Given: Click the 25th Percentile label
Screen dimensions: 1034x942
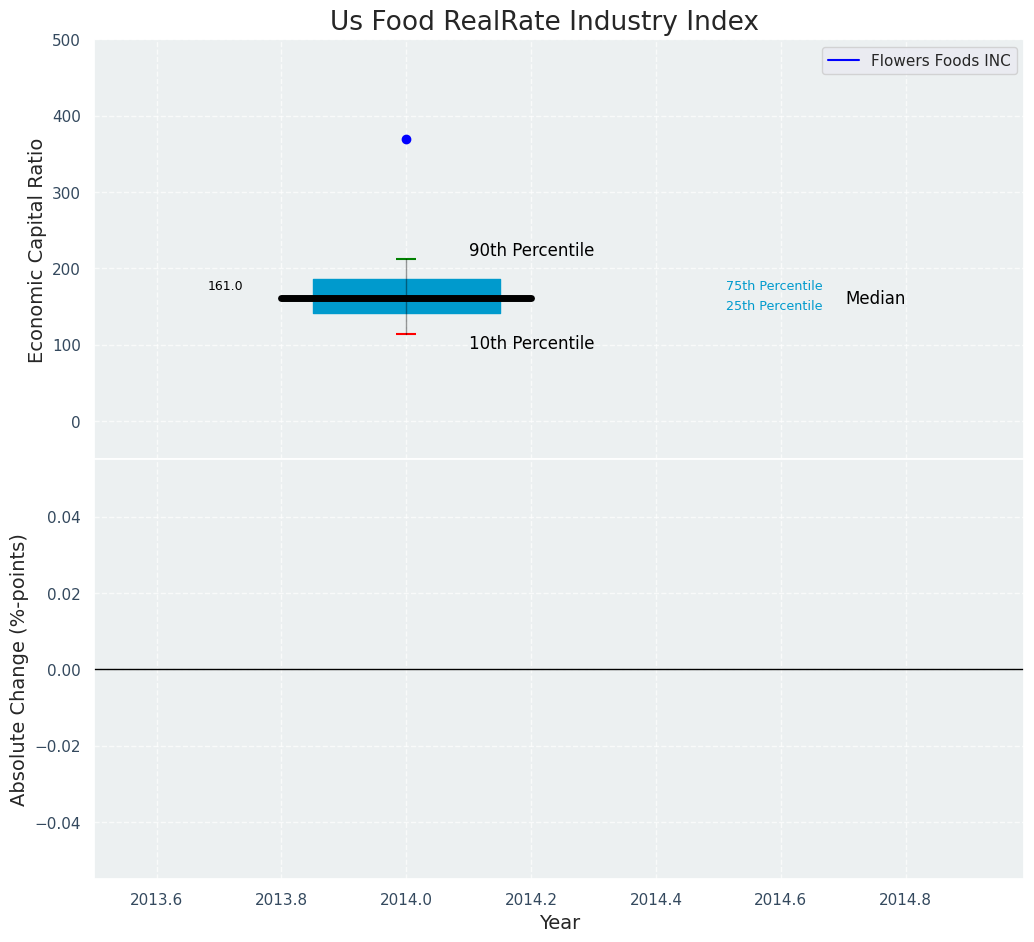Looking at the screenshot, I should (774, 306).
